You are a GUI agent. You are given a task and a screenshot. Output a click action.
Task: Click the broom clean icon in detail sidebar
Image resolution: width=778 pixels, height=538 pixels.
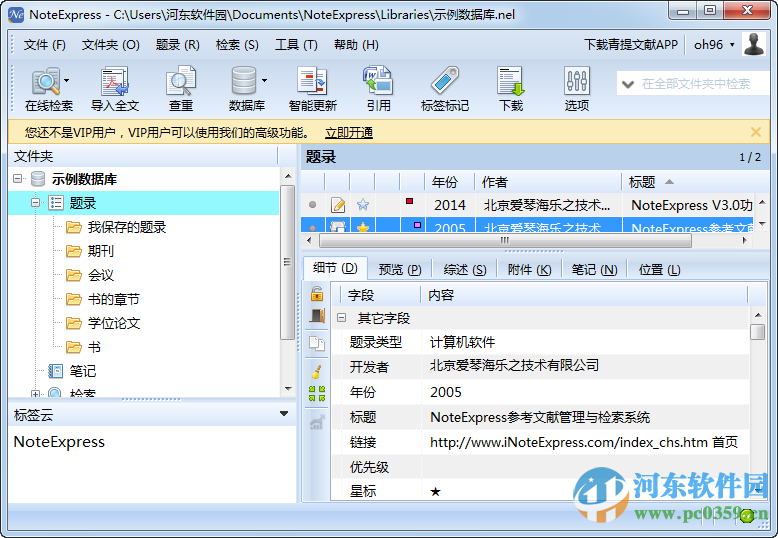coord(317,371)
